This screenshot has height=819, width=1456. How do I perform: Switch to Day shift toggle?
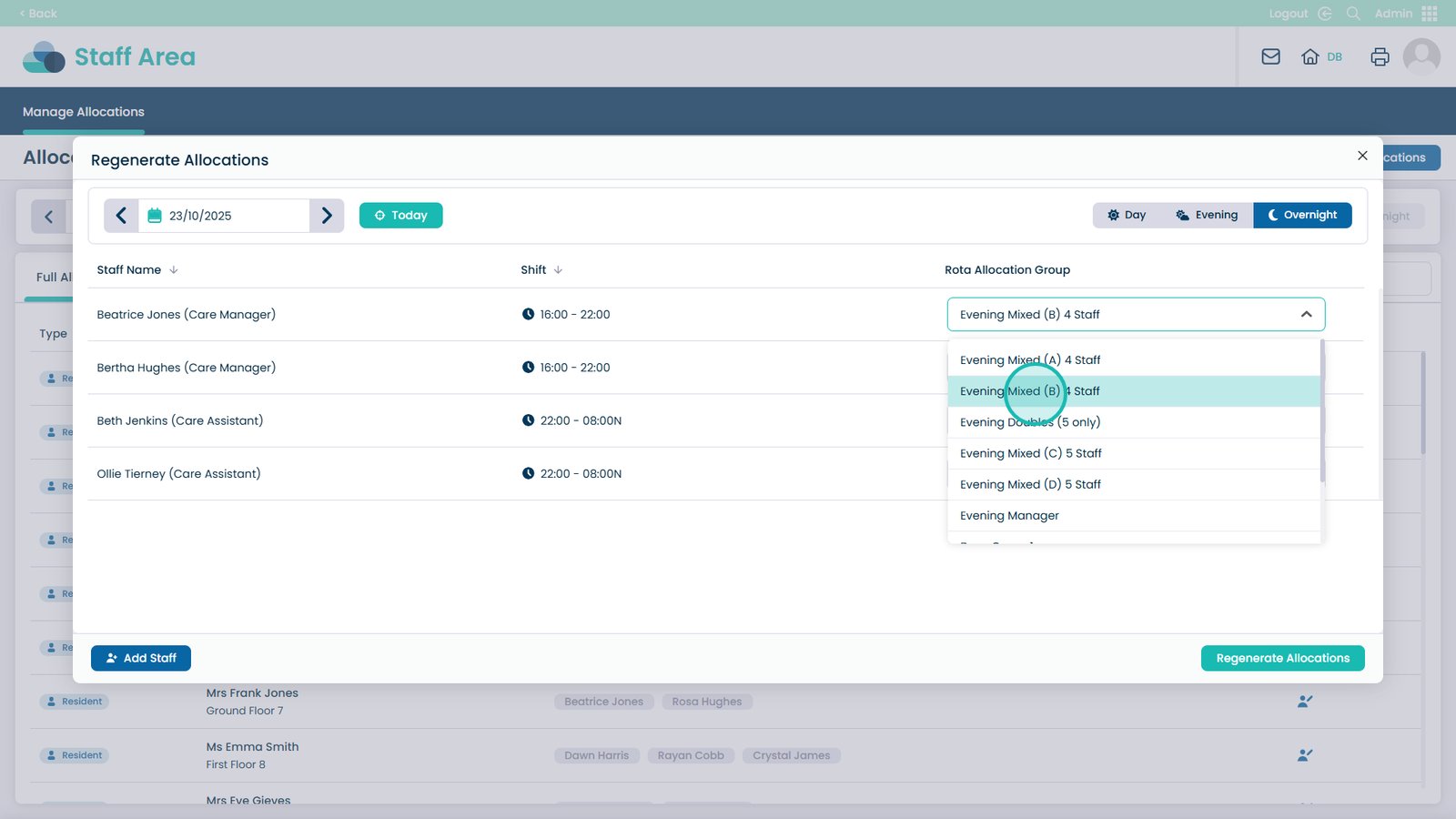click(1127, 216)
